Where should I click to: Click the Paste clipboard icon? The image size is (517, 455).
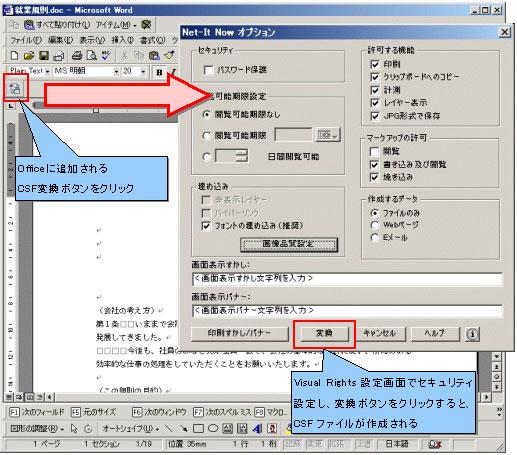(x=153, y=55)
